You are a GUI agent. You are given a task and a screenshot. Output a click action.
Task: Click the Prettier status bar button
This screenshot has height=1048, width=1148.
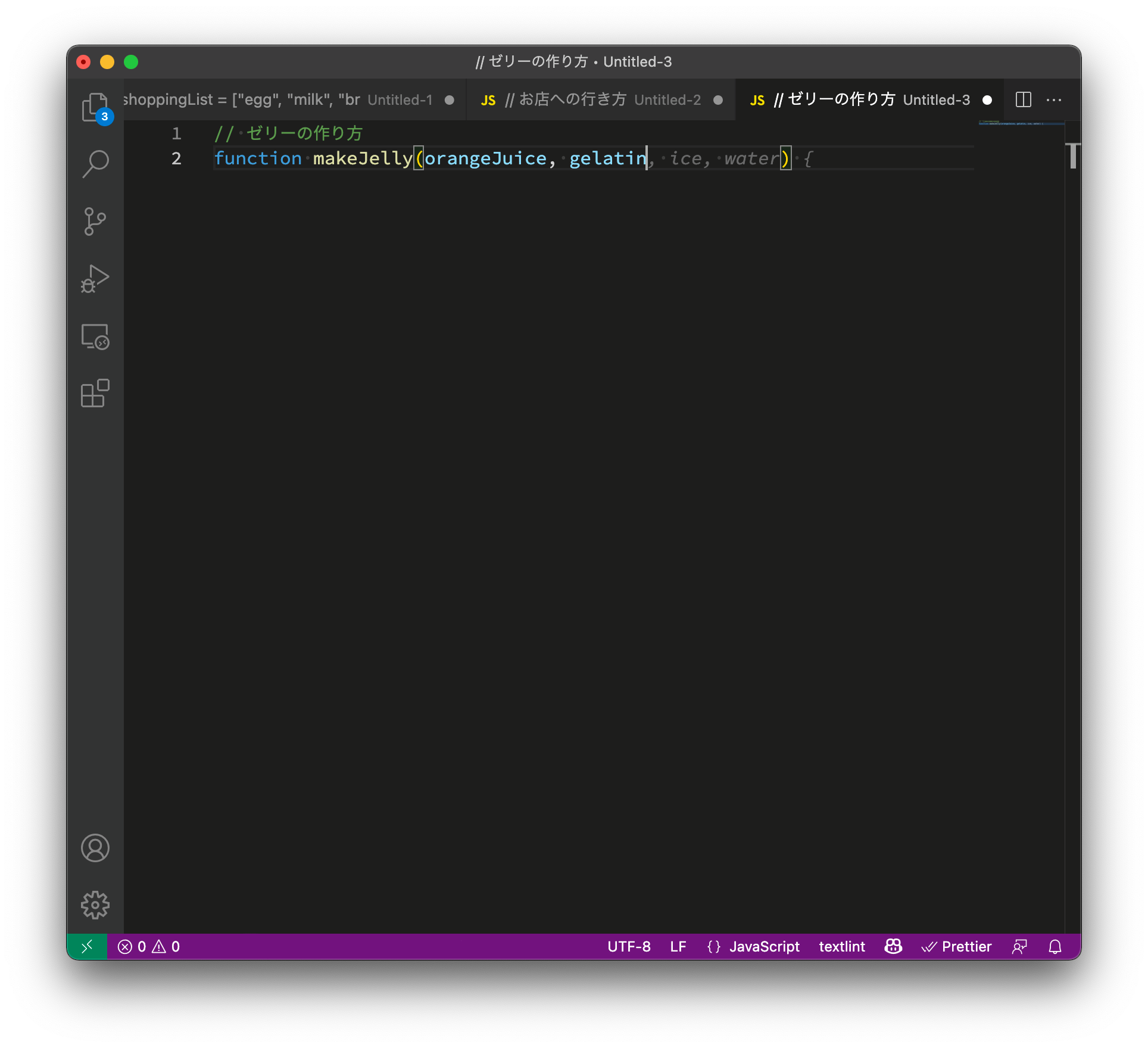(956, 946)
